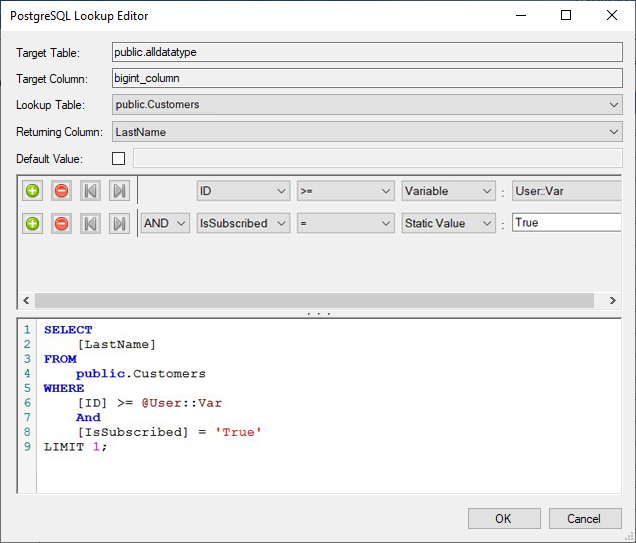Enable the Default Value checkbox
The height and width of the screenshot is (543, 636).
tap(118, 159)
